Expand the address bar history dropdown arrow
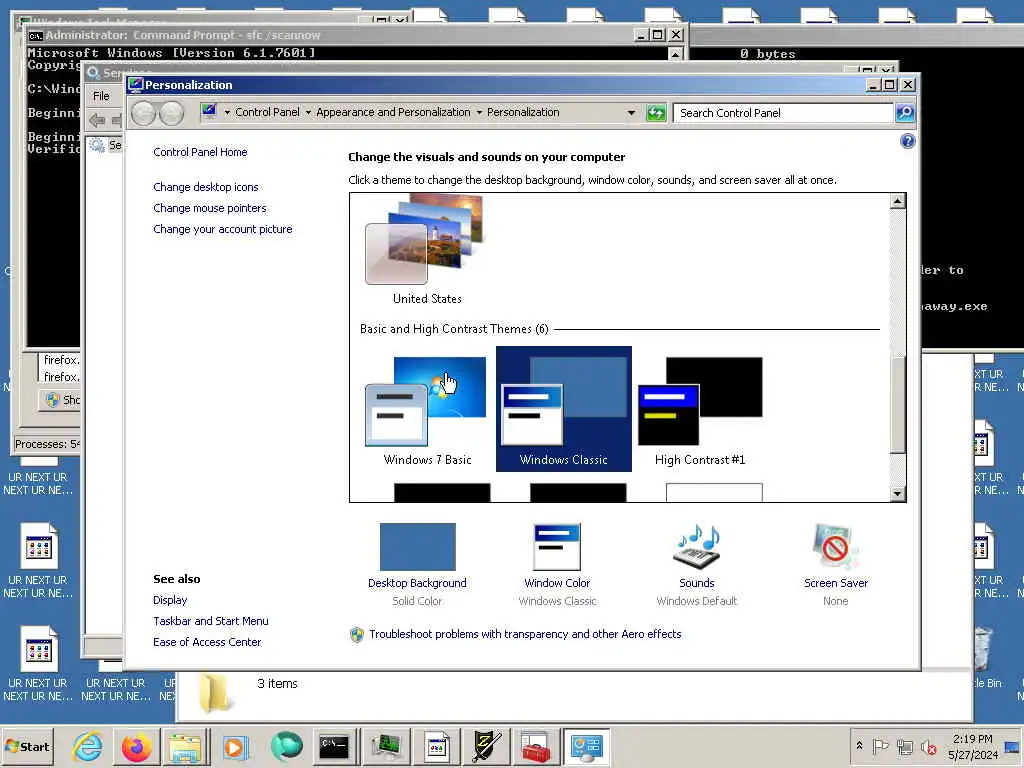The image size is (1024, 768). point(631,113)
